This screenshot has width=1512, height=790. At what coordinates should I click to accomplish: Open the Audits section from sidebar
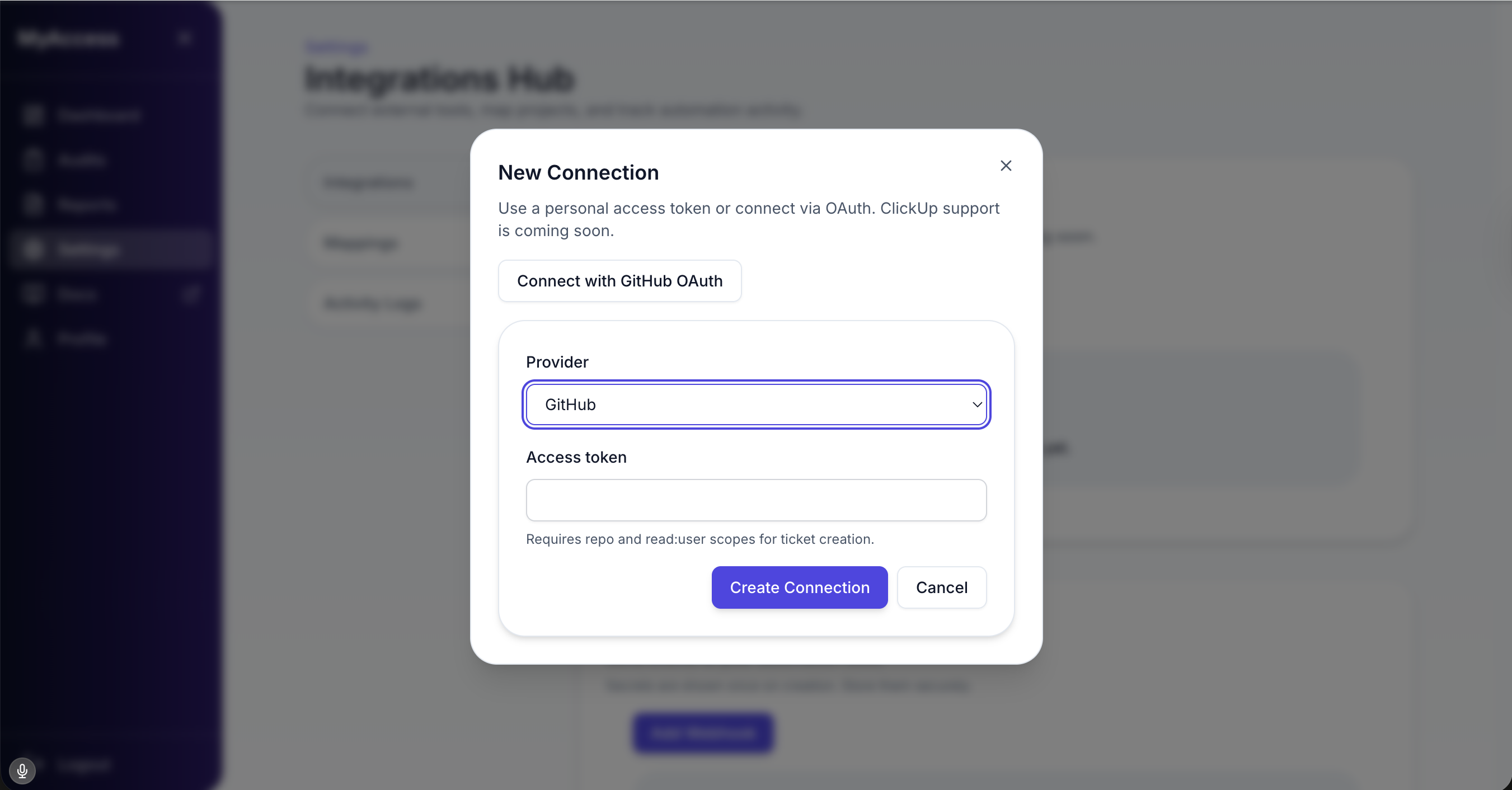34,160
